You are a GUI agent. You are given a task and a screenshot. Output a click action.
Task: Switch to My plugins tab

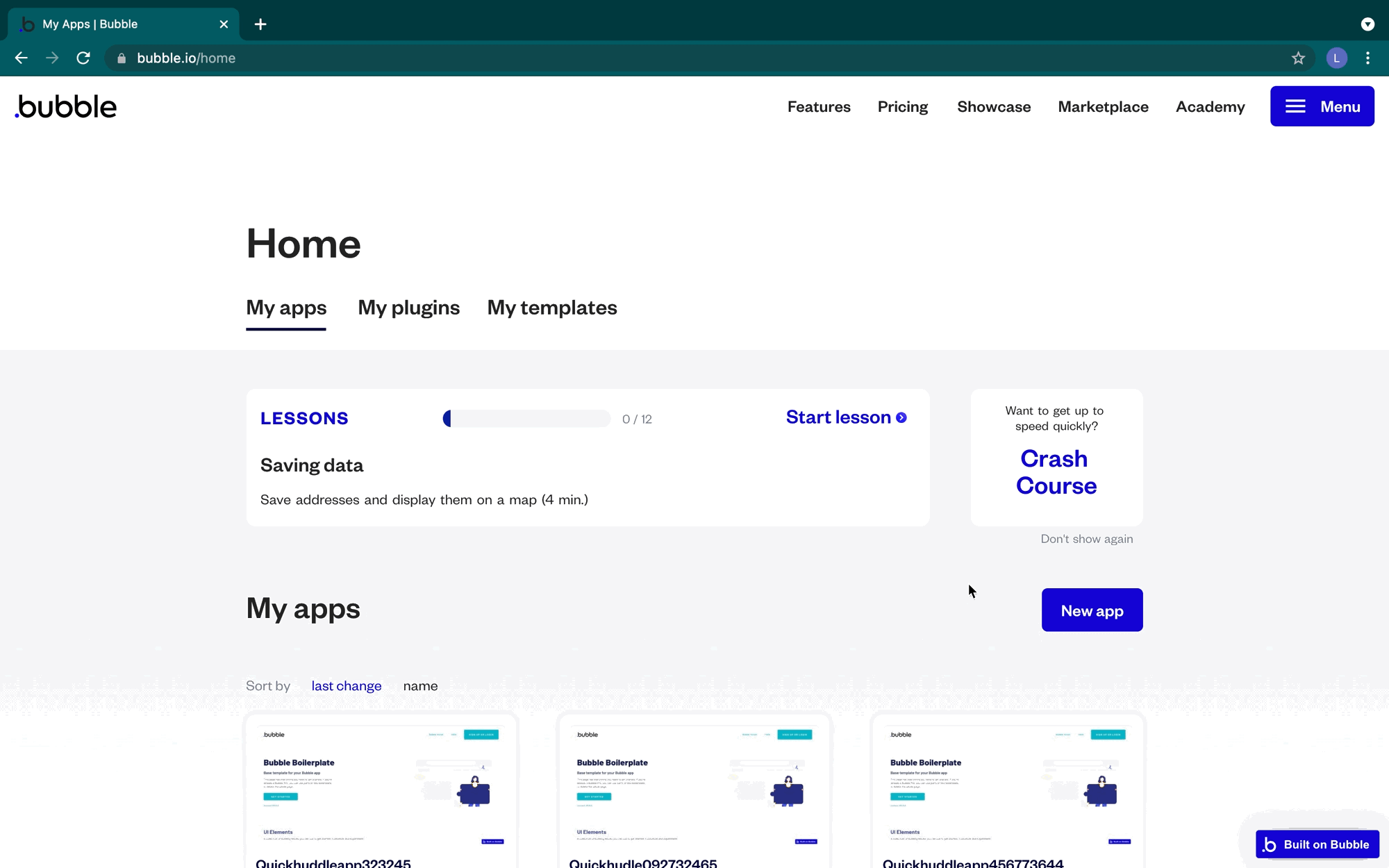pyautogui.click(x=408, y=308)
